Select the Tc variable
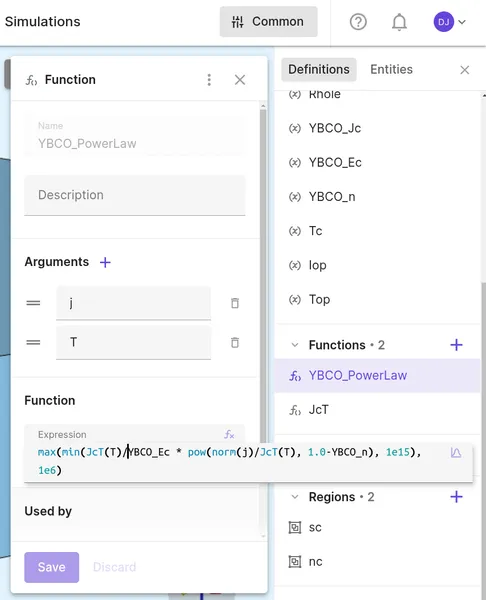The image size is (486, 600). (x=377, y=231)
